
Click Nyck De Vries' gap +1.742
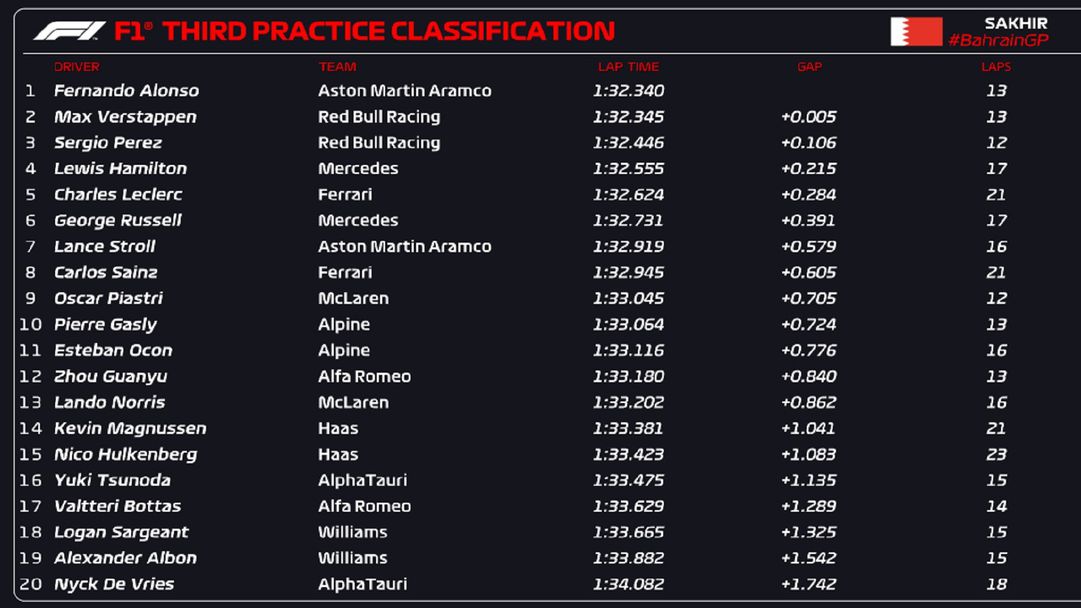pos(808,585)
